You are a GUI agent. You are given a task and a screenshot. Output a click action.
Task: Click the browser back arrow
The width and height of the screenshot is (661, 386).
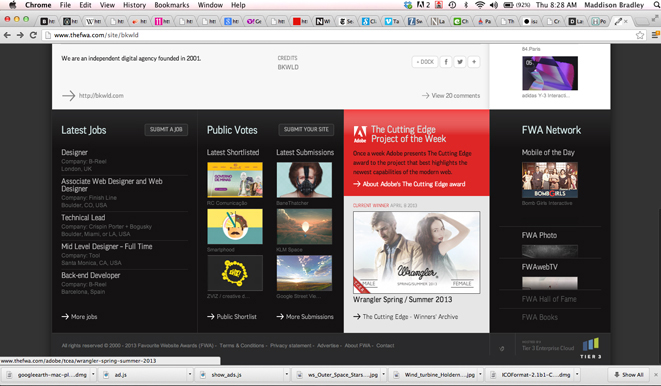pos(7,35)
